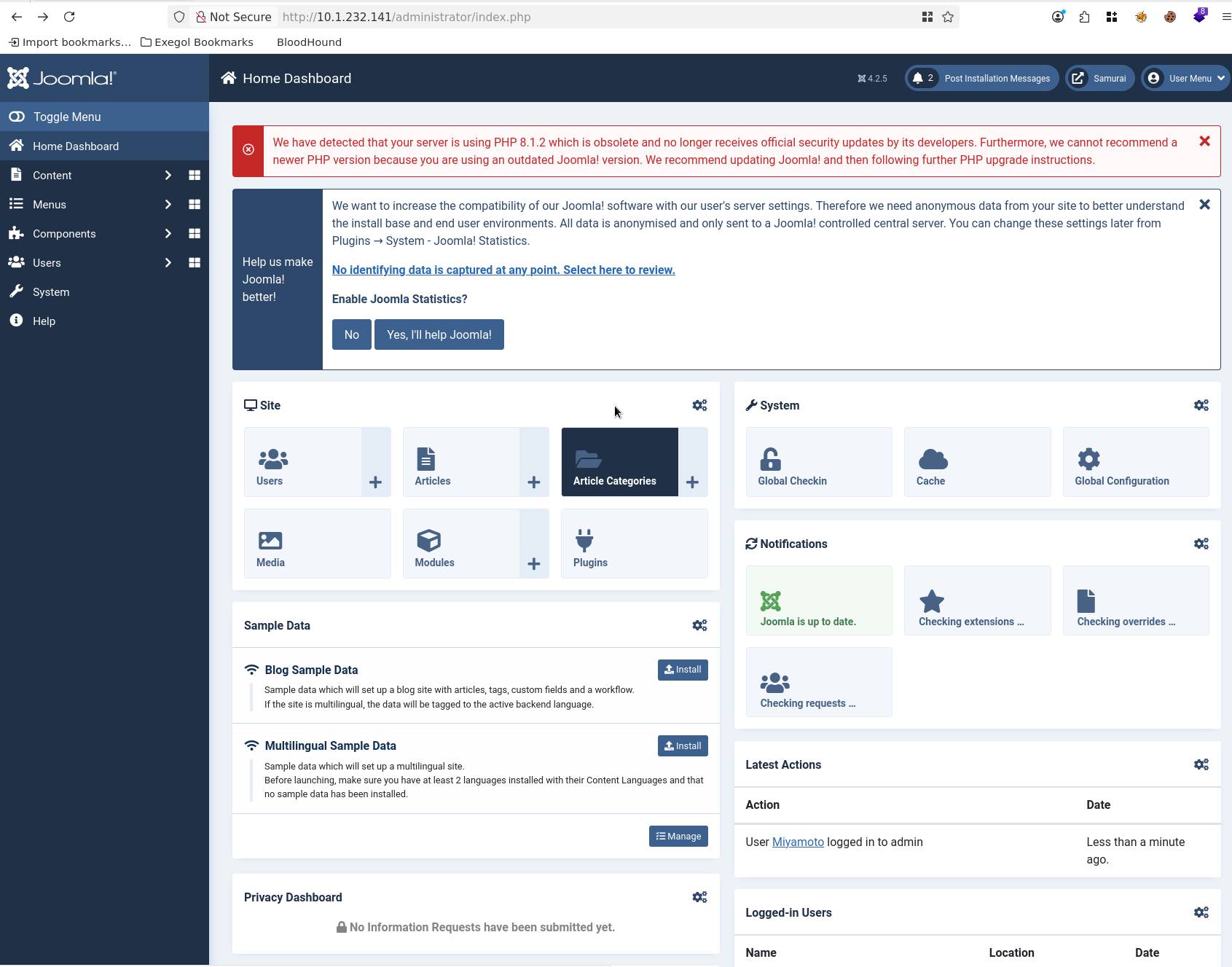Open Components dashboard grid icon

pyautogui.click(x=195, y=233)
